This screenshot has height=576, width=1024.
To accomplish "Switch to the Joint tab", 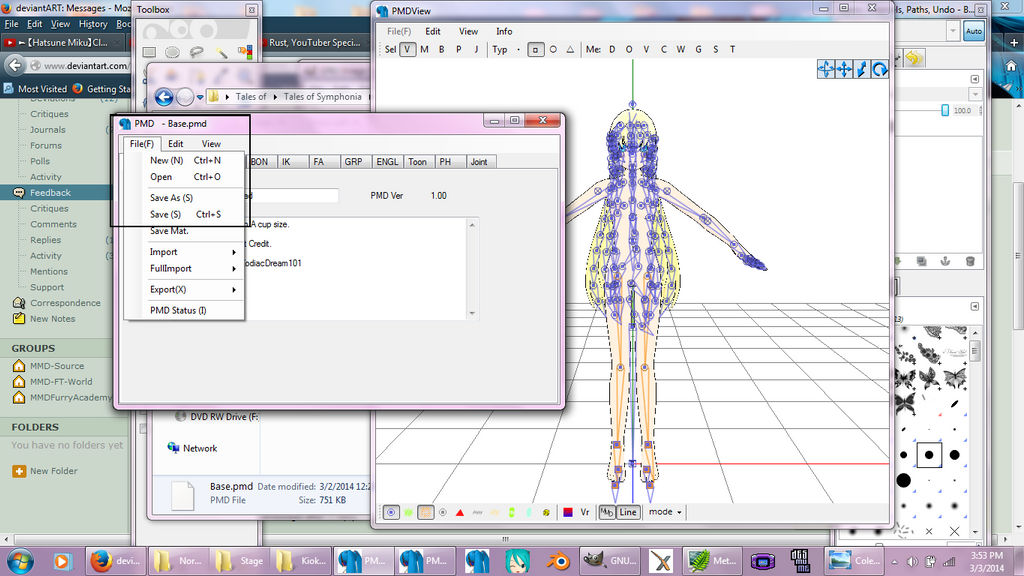I will [479, 161].
